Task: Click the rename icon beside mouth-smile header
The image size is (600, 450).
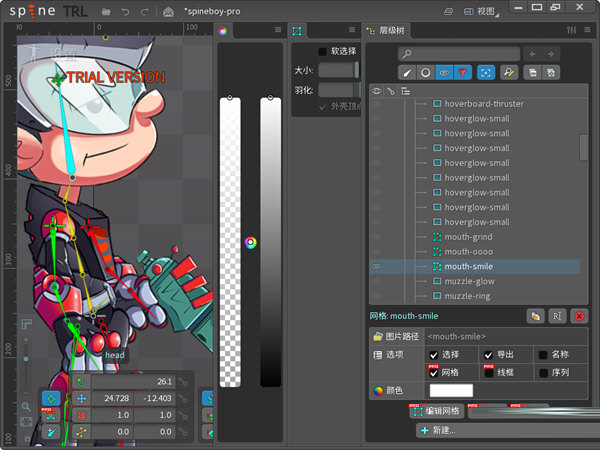Action: pyautogui.click(x=557, y=316)
